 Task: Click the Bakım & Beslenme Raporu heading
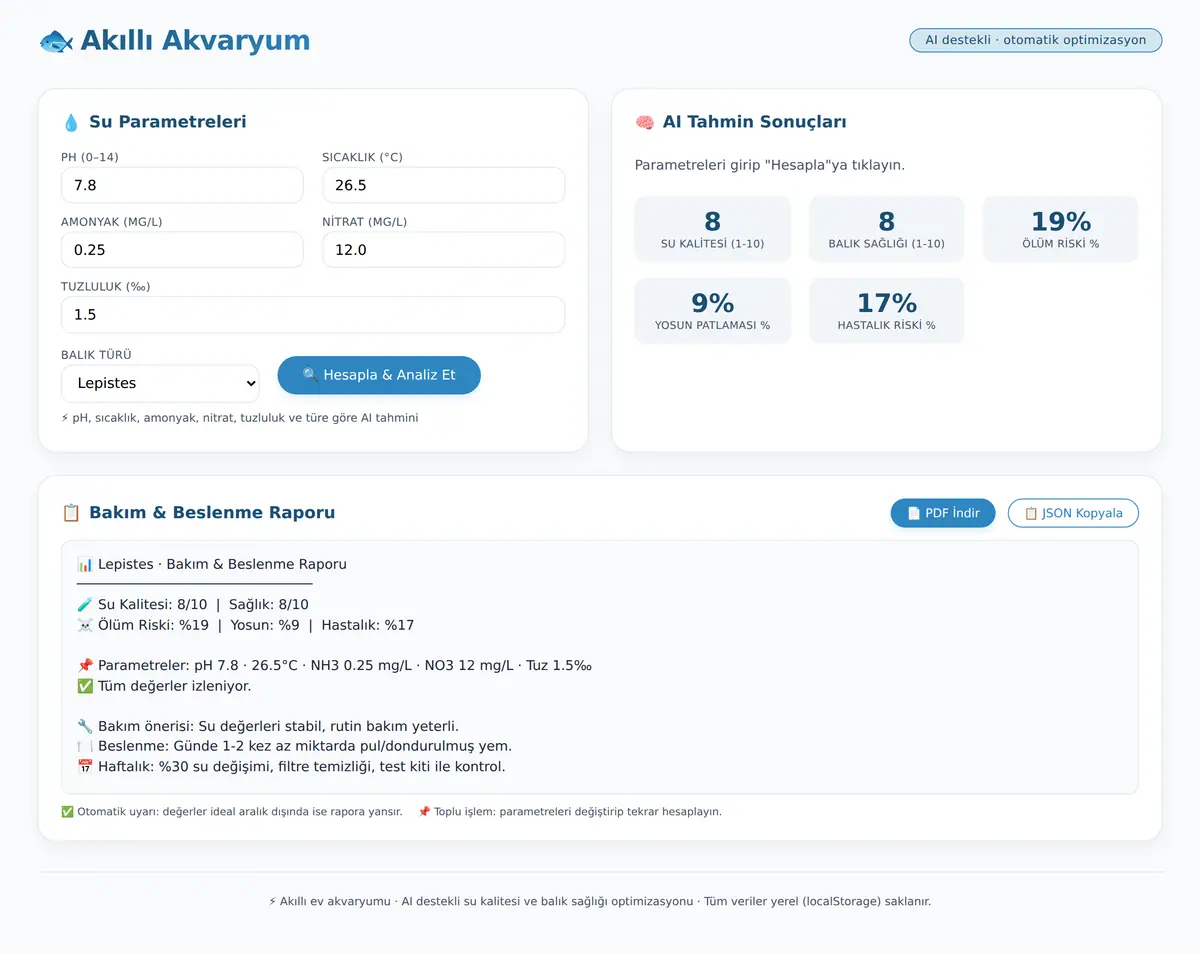point(212,513)
